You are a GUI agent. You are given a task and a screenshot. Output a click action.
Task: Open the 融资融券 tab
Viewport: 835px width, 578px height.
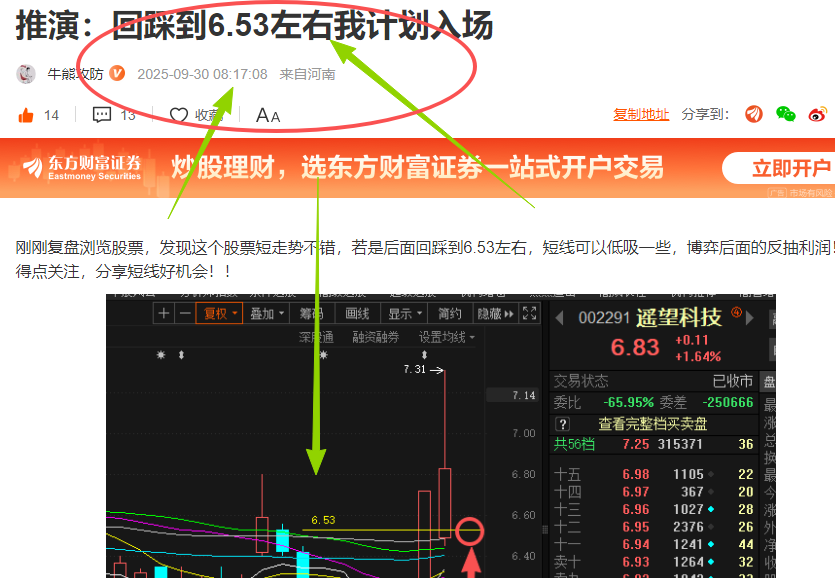click(375, 337)
